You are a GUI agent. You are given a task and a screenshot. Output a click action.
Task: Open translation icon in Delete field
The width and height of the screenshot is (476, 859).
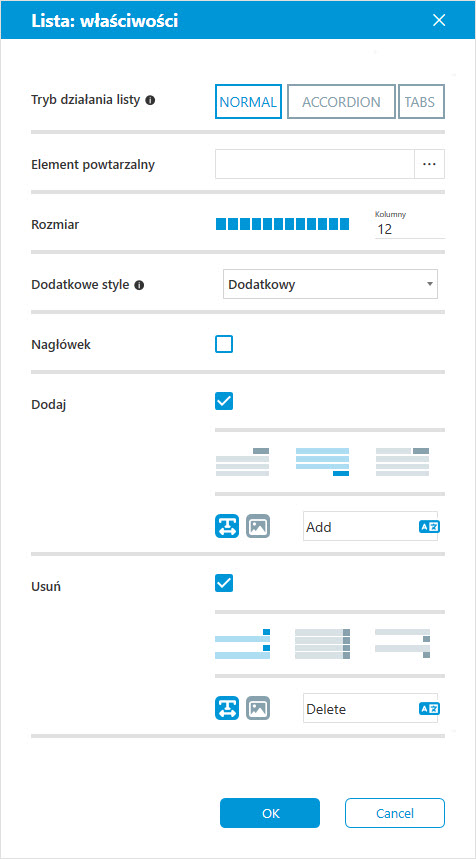429,708
